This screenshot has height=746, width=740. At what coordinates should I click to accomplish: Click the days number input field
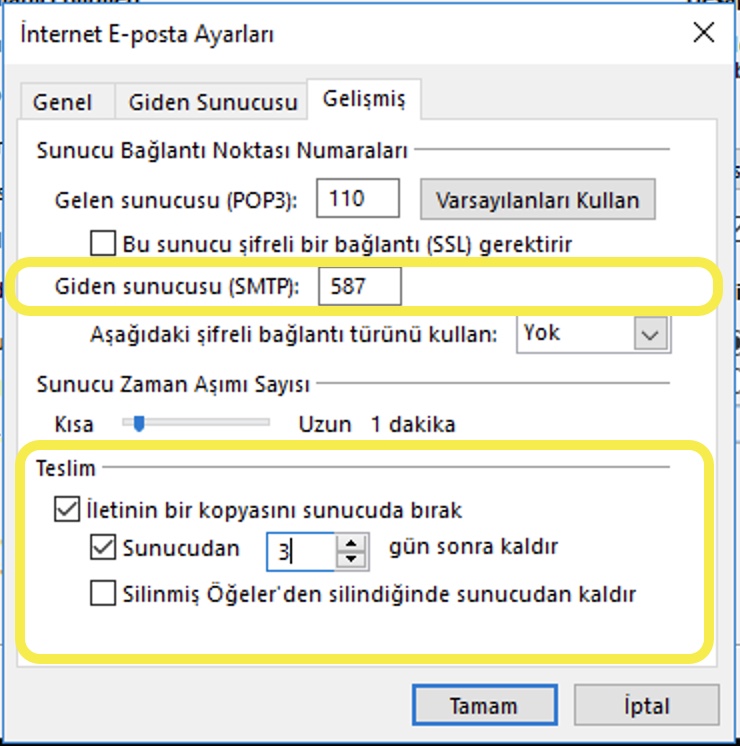coord(302,549)
